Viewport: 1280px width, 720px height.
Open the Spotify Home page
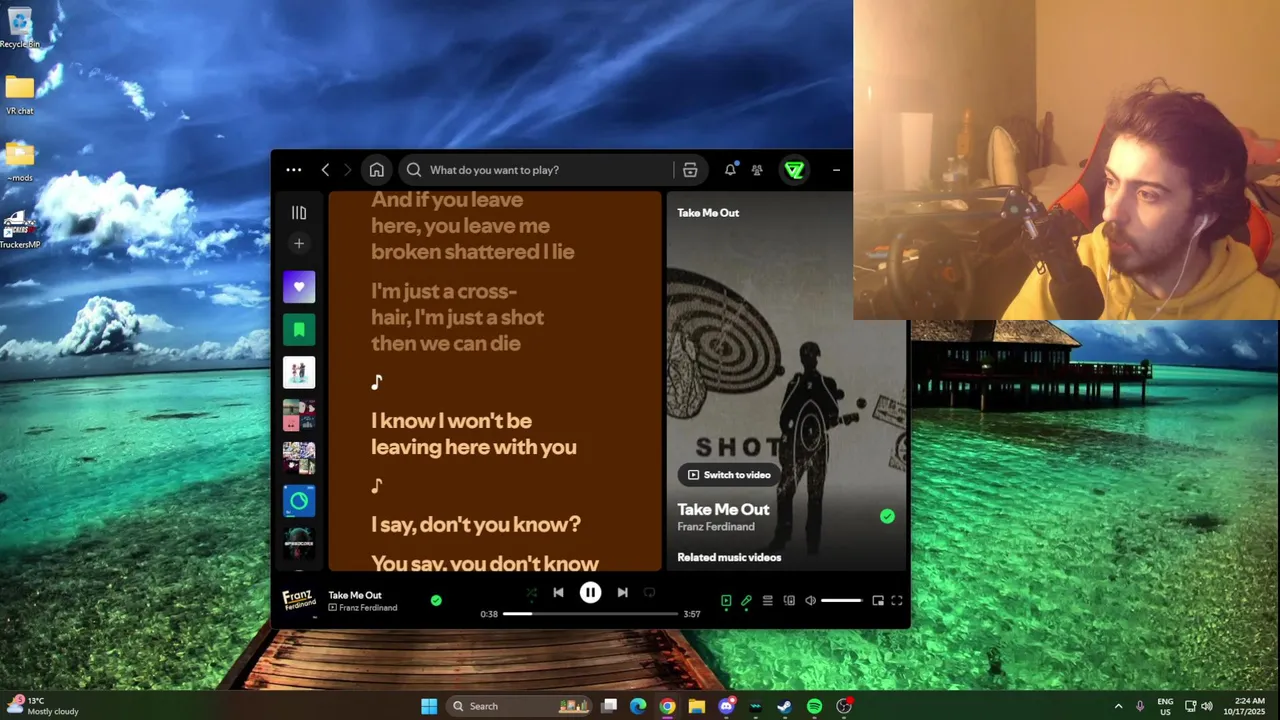tap(376, 170)
